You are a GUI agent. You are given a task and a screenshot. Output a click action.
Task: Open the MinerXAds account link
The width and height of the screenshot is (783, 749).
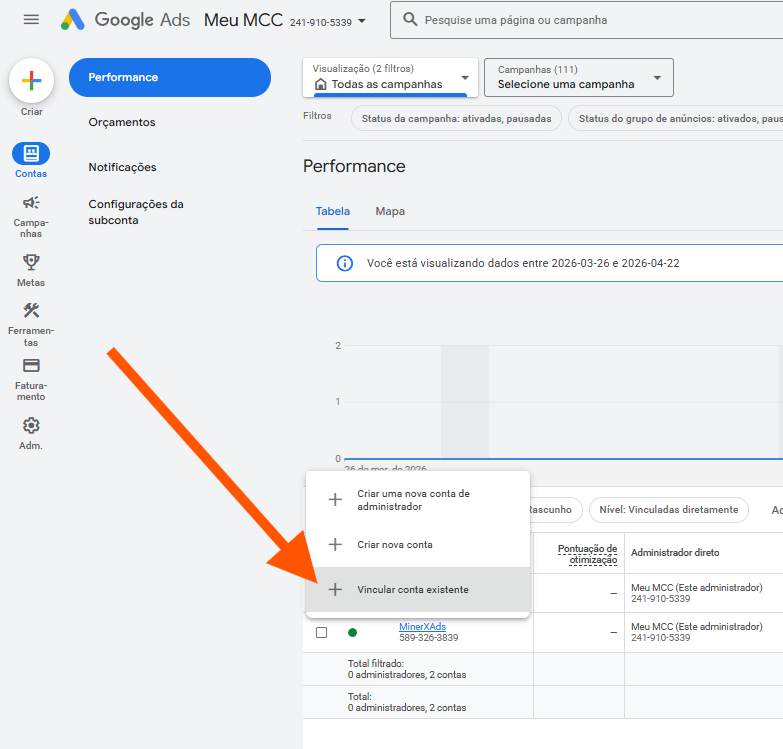tap(422, 626)
